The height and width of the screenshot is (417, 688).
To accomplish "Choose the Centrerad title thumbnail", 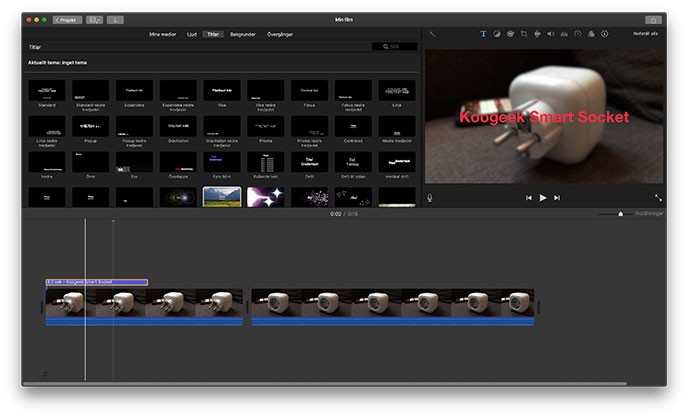I will pyautogui.click(x=353, y=126).
